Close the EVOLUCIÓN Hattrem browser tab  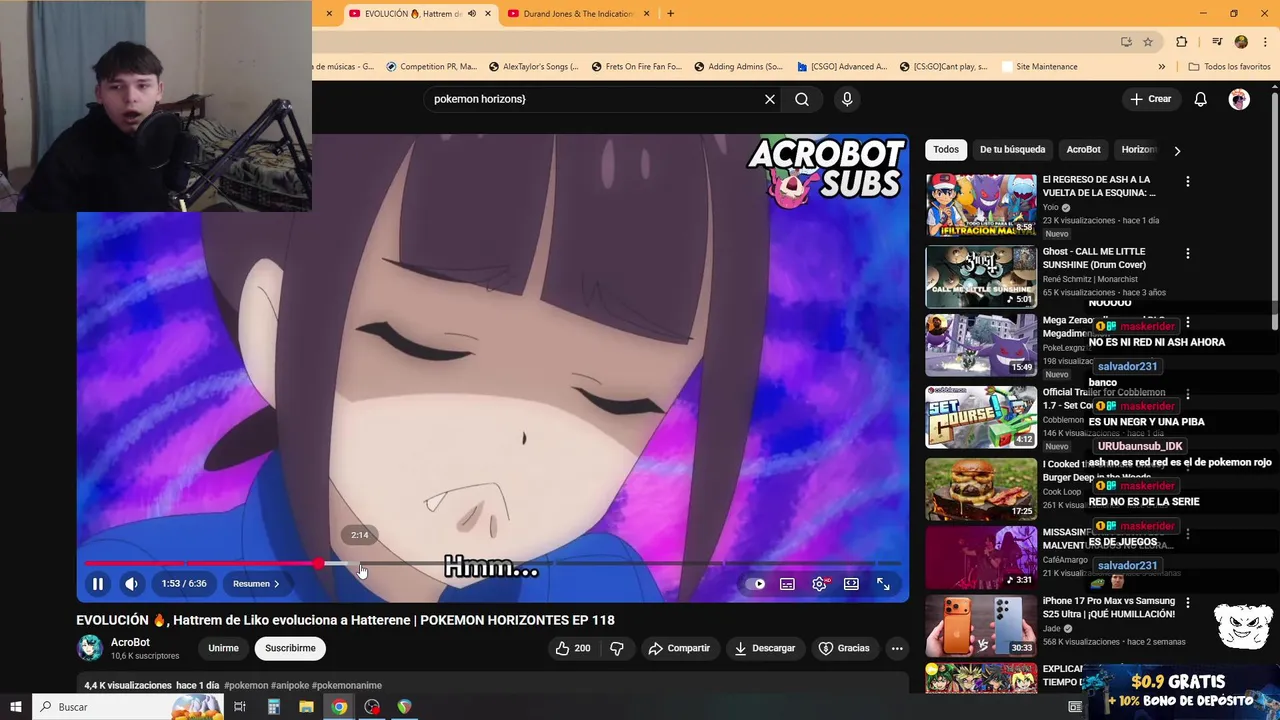click(x=488, y=14)
